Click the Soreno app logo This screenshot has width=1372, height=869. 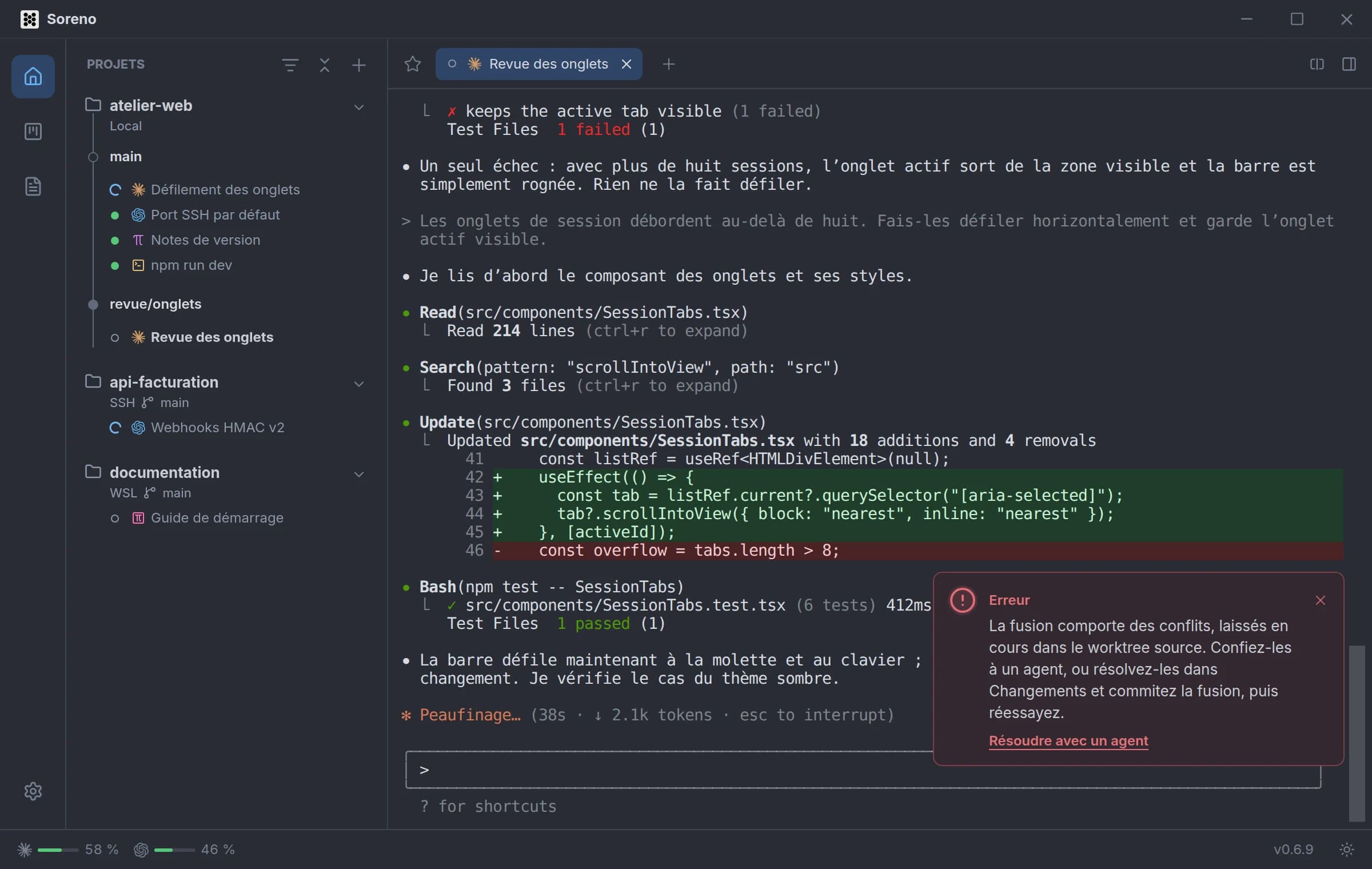[29, 19]
